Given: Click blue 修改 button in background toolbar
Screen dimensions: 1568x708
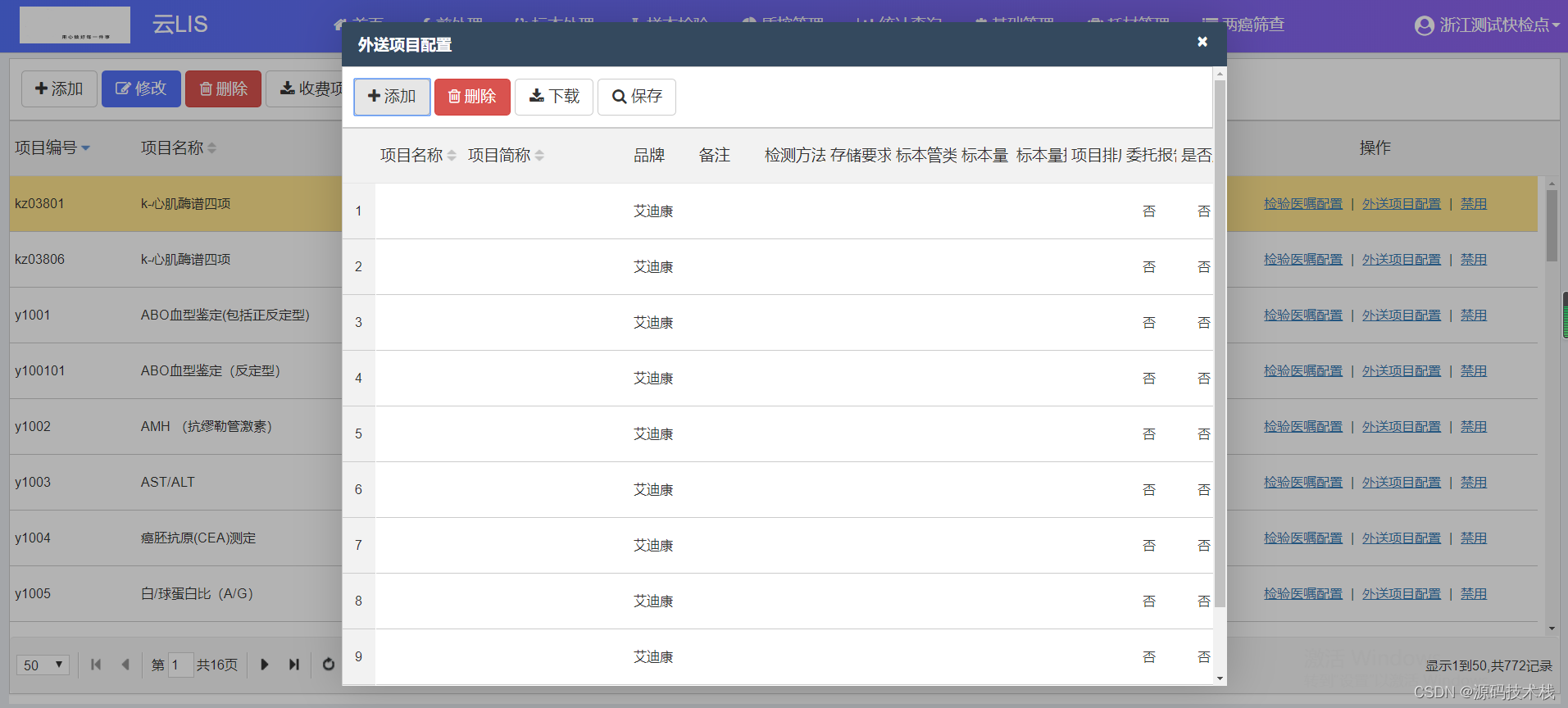Looking at the screenshot, I should click(141, 88).
